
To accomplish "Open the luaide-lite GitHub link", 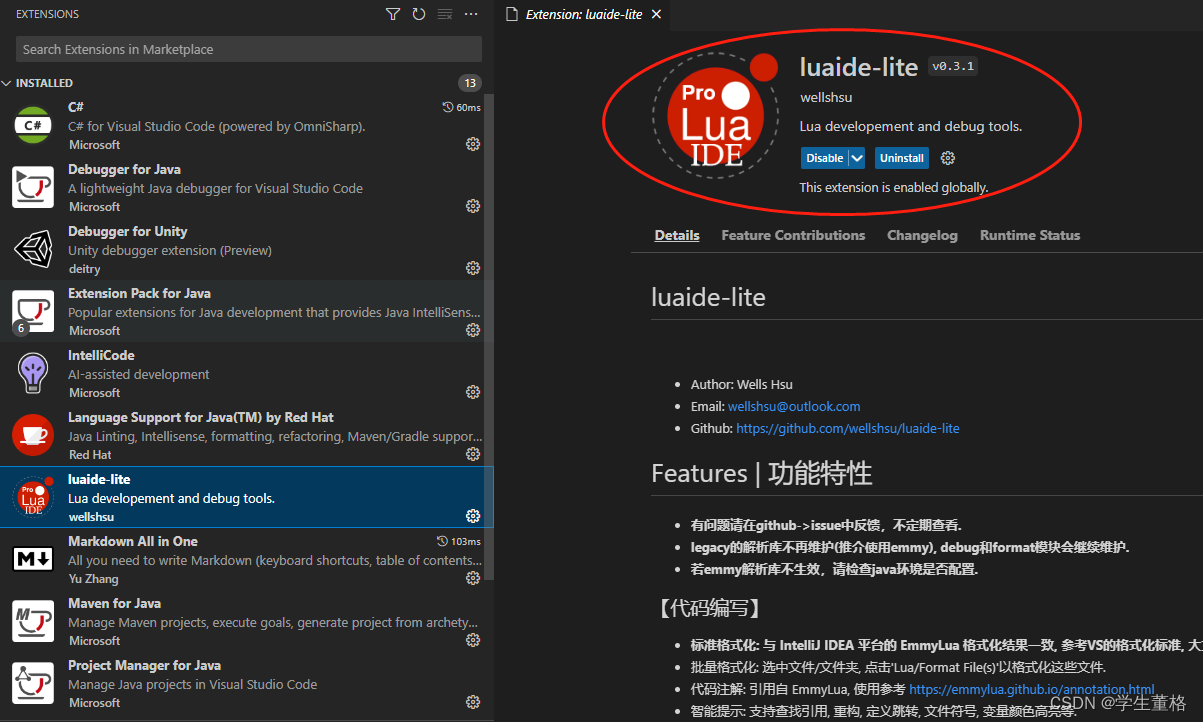I will pos(847,428).
